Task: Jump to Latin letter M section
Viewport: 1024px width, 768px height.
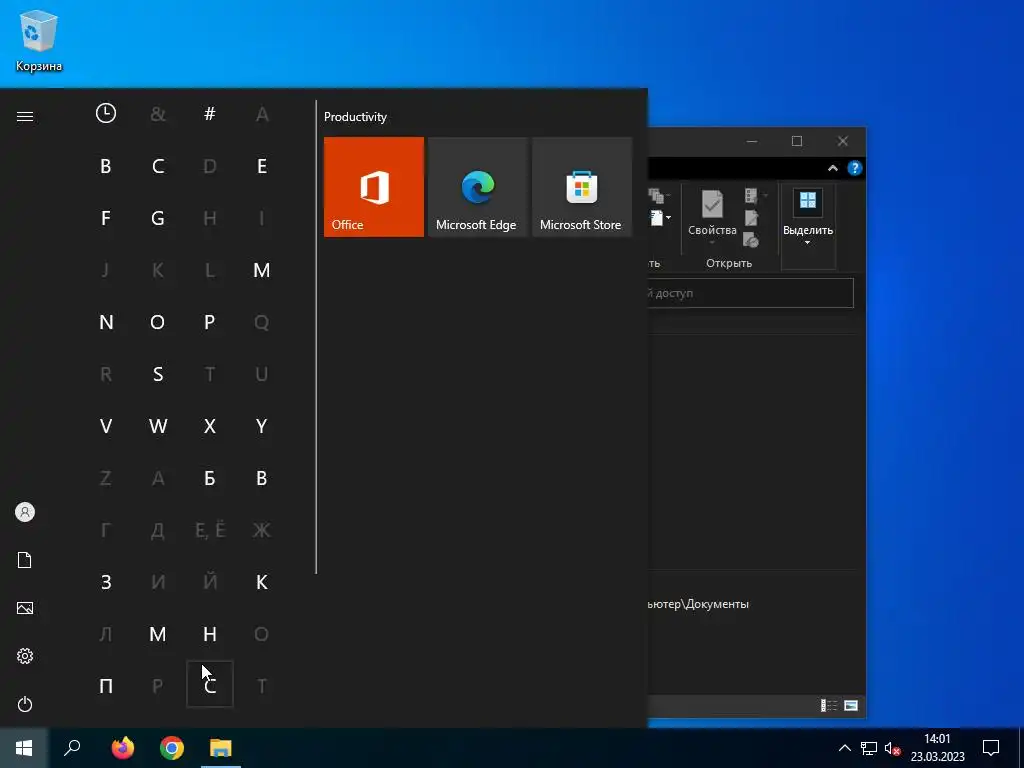Action: click(x=262, y=270)
